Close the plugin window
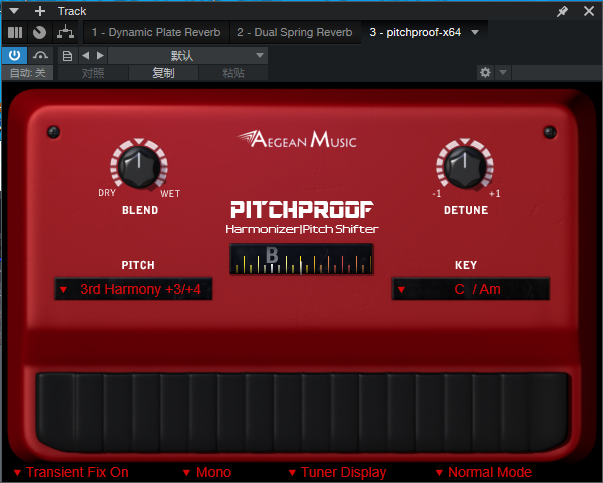 [x=589, y=11]
